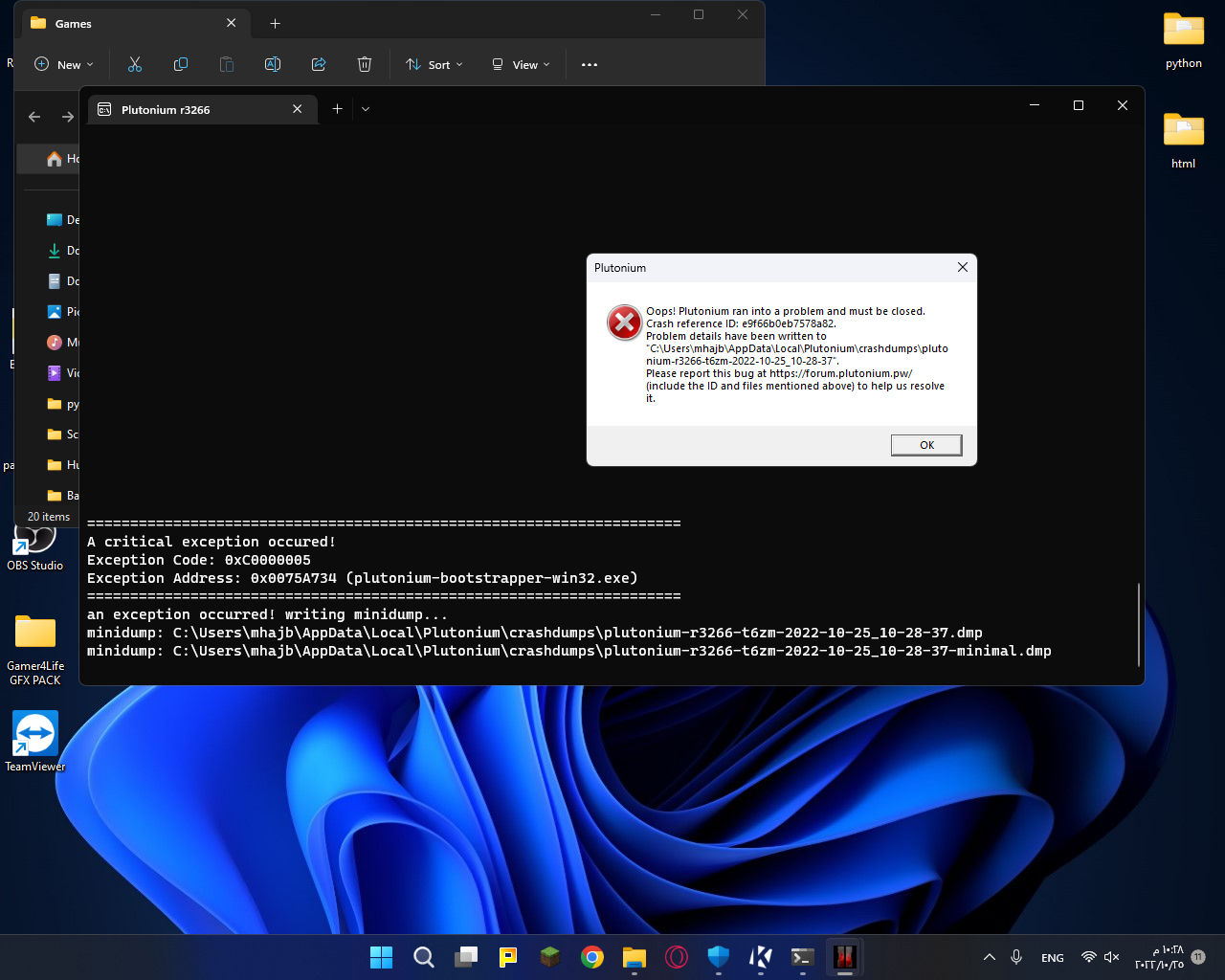This screenshot has height=980, width=1225.
Task: Click the muted volume tray icon
Action: pos(1111,957)
